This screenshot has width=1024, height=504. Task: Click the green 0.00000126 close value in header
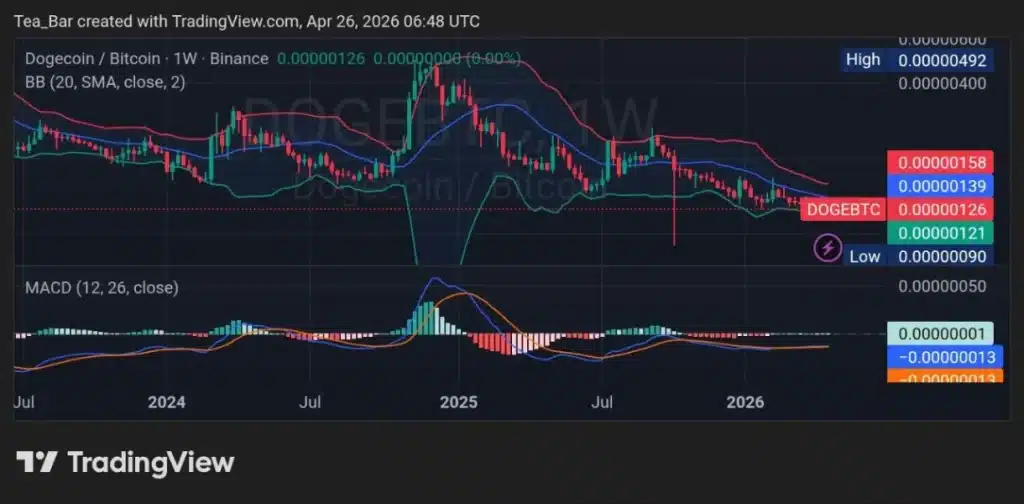pos(321,59)
